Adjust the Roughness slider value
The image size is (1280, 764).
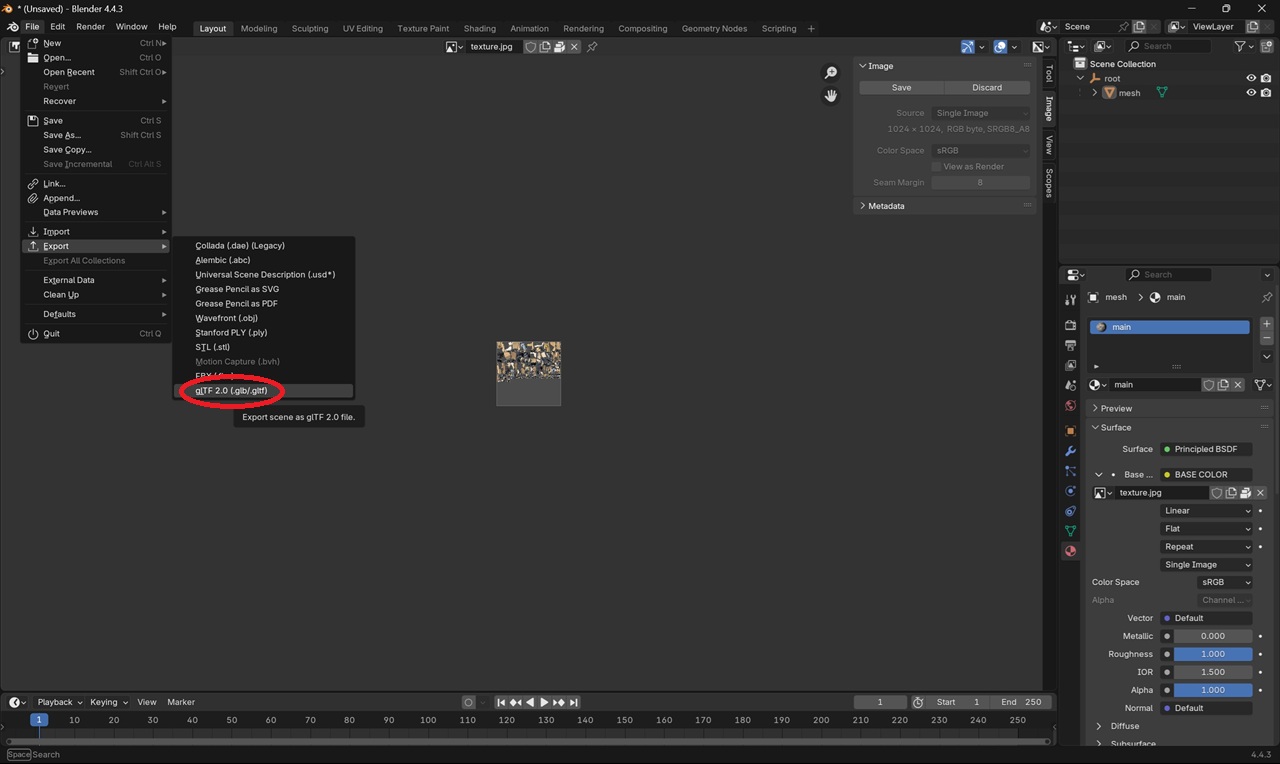1212,654
